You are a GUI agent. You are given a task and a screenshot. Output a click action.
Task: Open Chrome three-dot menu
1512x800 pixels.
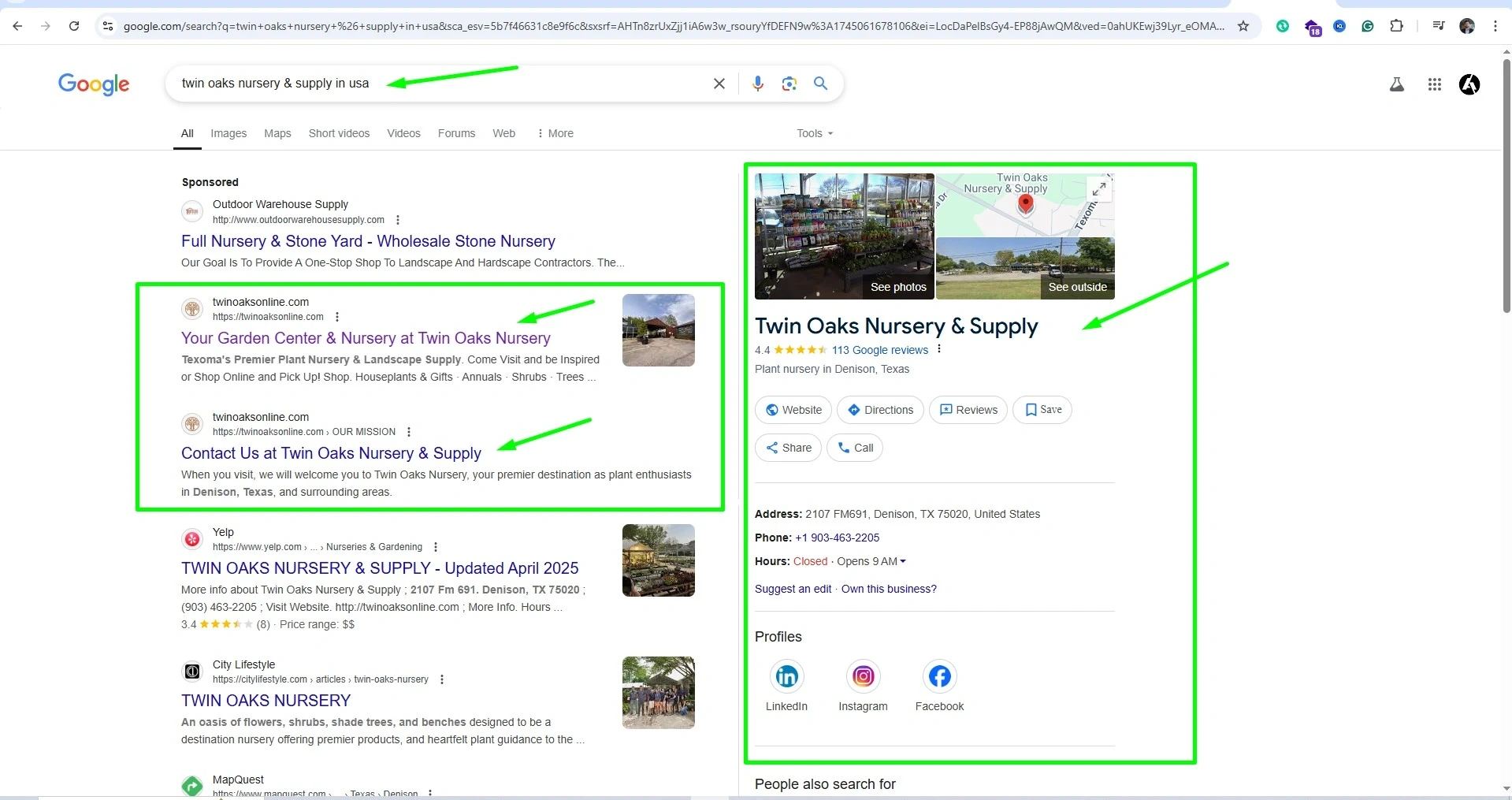[1495, 26]
